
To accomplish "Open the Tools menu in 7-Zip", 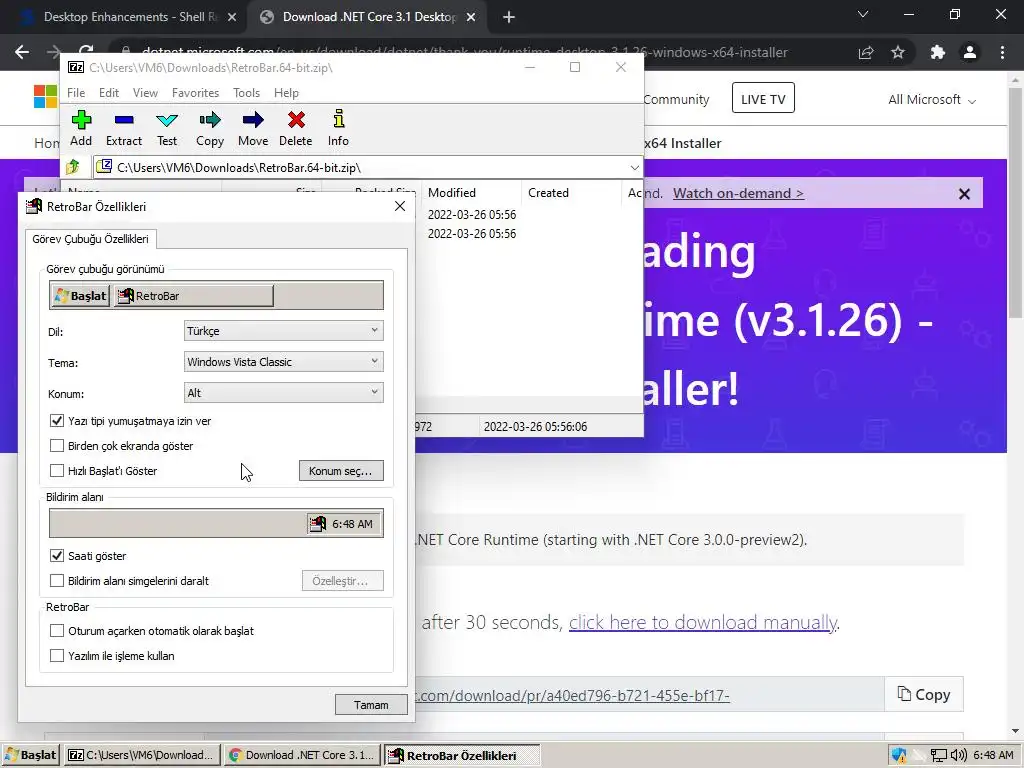I will click(x=246, y=93).
